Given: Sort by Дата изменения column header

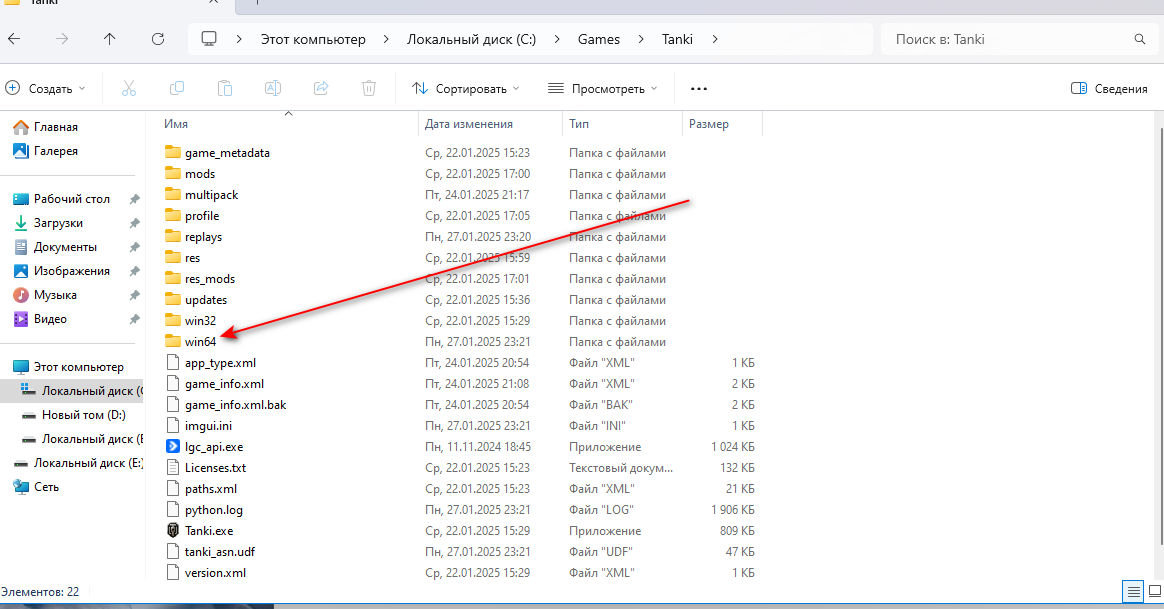Looking at the screenshot, I should (469, 124).
